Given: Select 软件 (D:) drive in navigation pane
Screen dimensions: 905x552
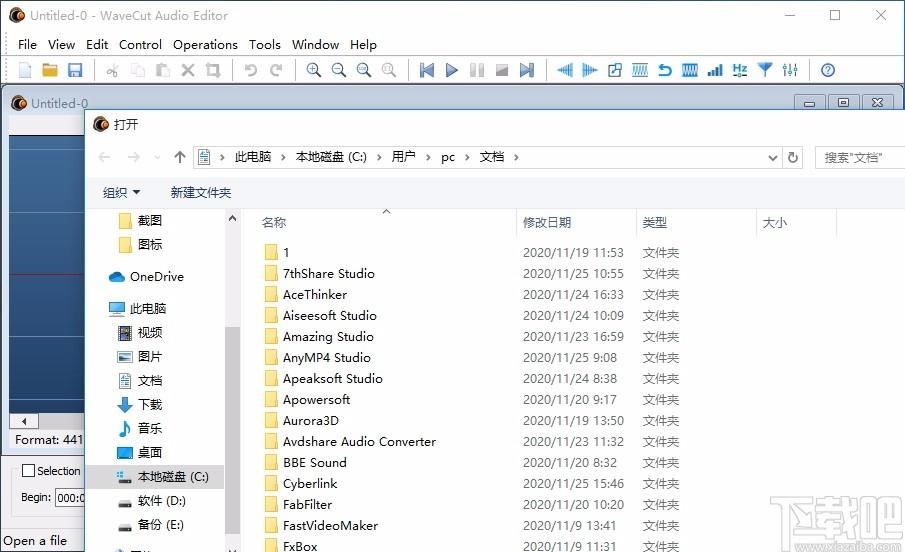Looking at the screenshot, I should (152, 501).
